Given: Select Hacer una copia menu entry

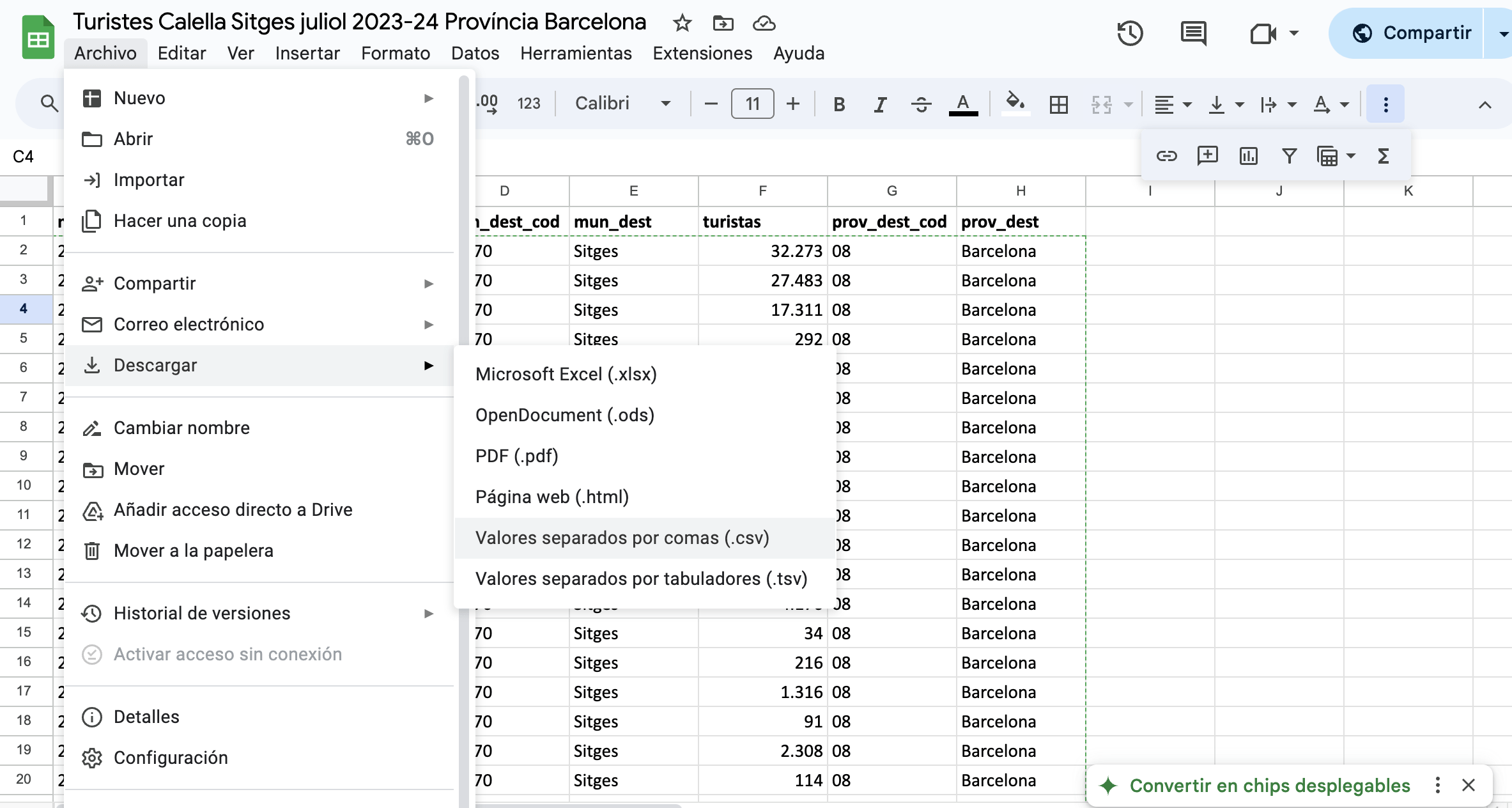Looking at the screenshot, I should (180, 221).
